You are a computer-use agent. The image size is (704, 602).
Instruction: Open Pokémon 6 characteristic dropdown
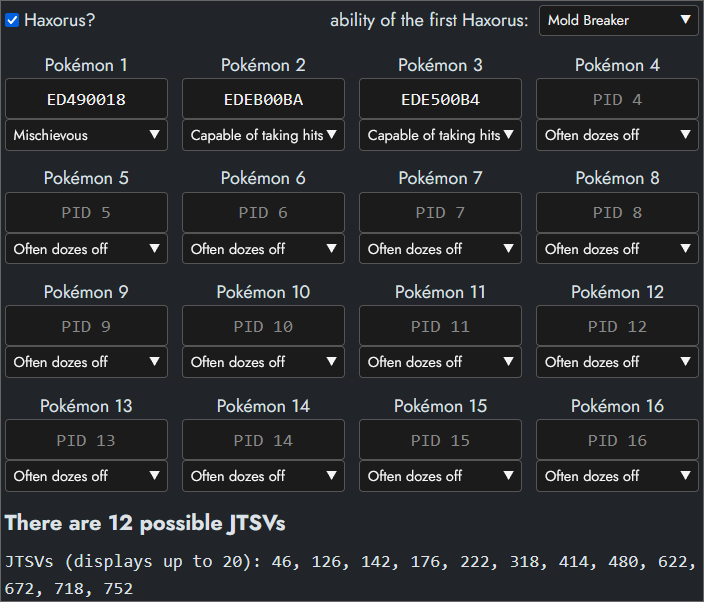263,248
